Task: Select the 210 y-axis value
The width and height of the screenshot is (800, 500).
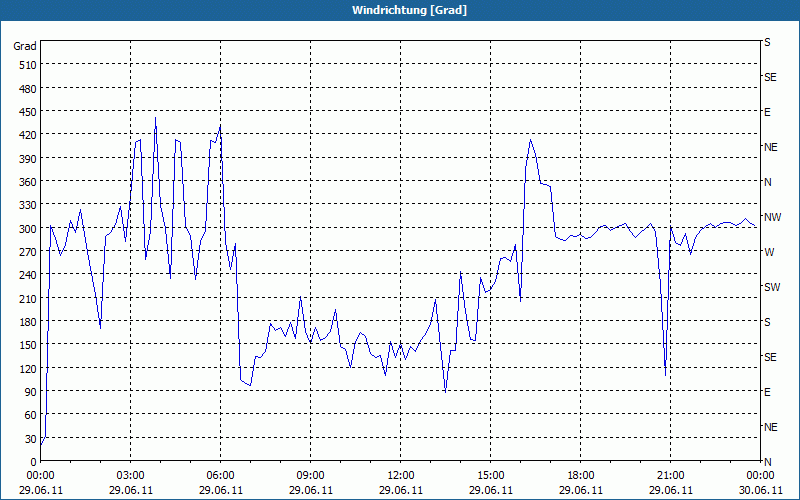Action: point(28,298)
